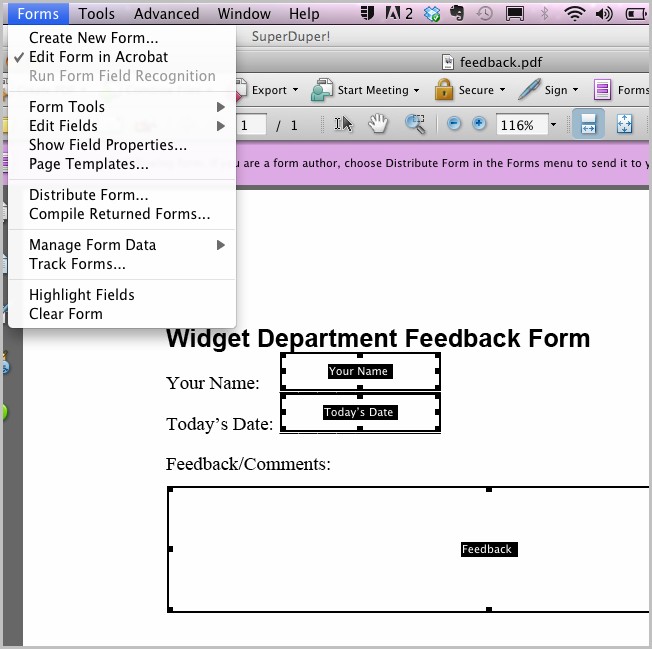Click the Feedback/Comments: label text

(x=248, y=464)
